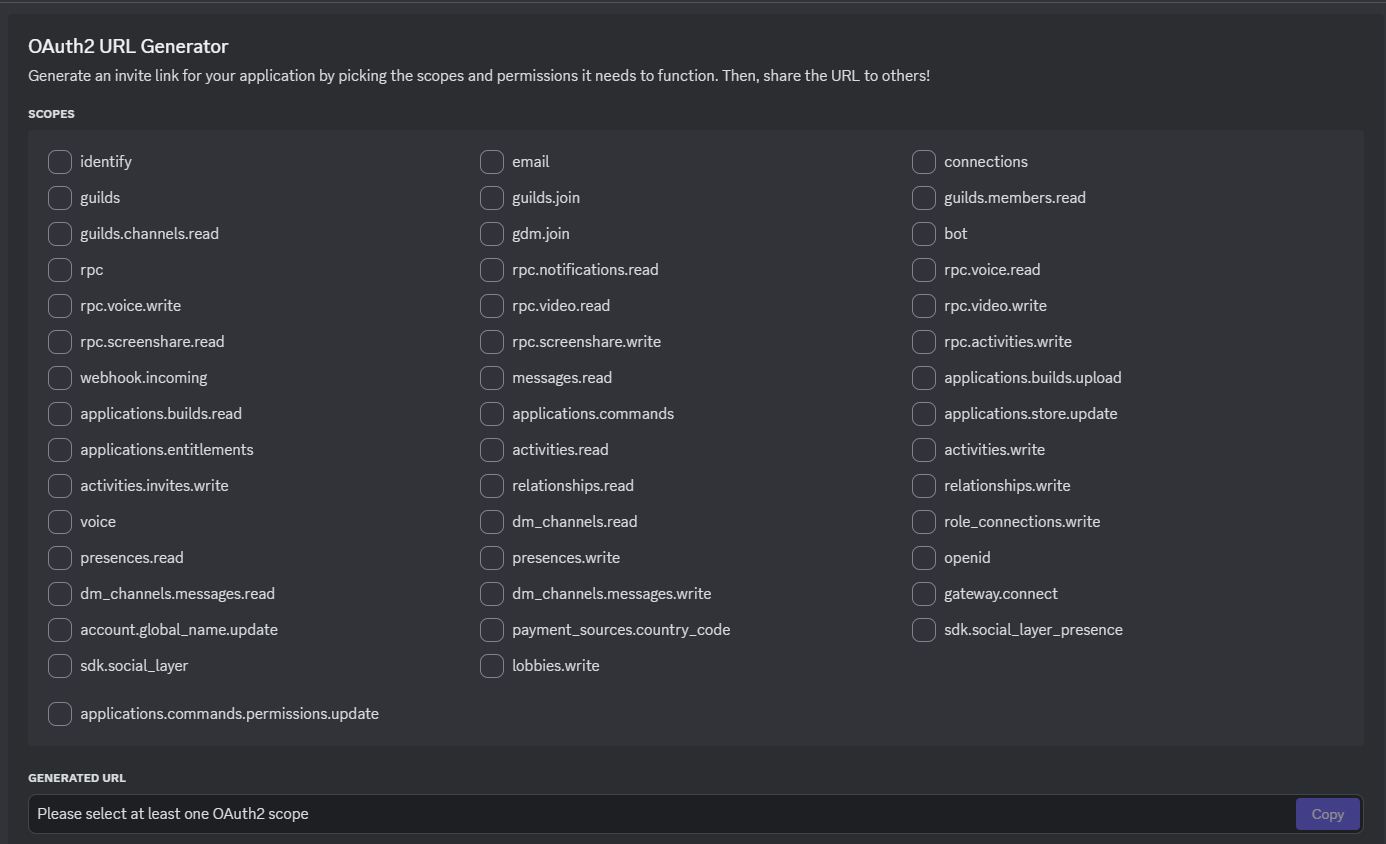Check dm_channels.messages.read scope
Viewport: 1386px width, 844px height.
60,594
